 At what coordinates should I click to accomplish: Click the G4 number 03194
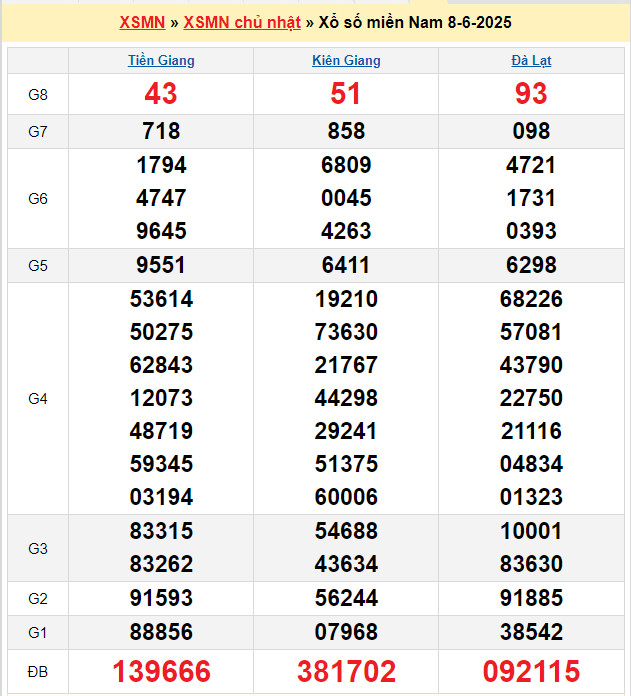coord(161,497)
